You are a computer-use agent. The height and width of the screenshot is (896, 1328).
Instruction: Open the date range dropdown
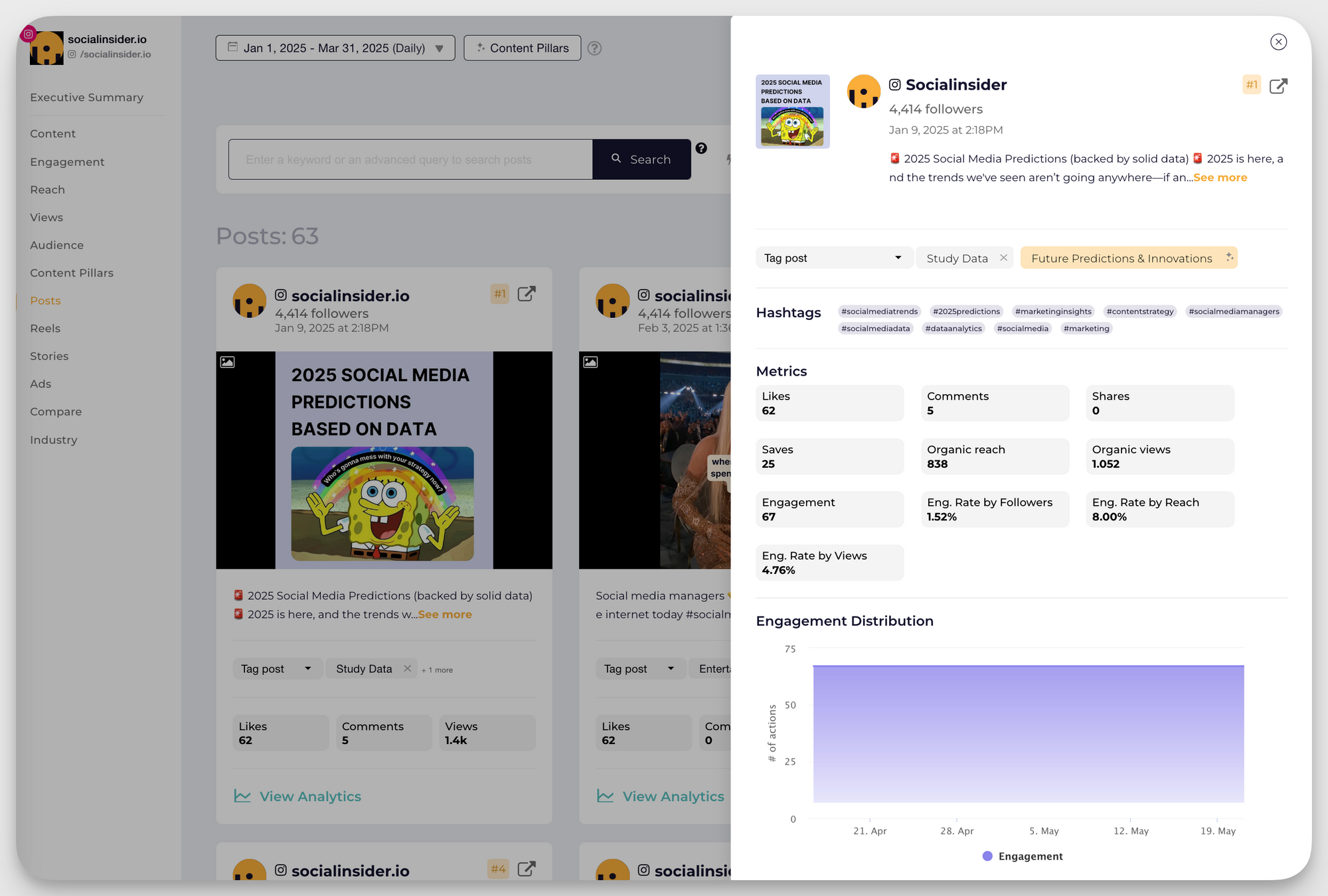tap(335, 48)
